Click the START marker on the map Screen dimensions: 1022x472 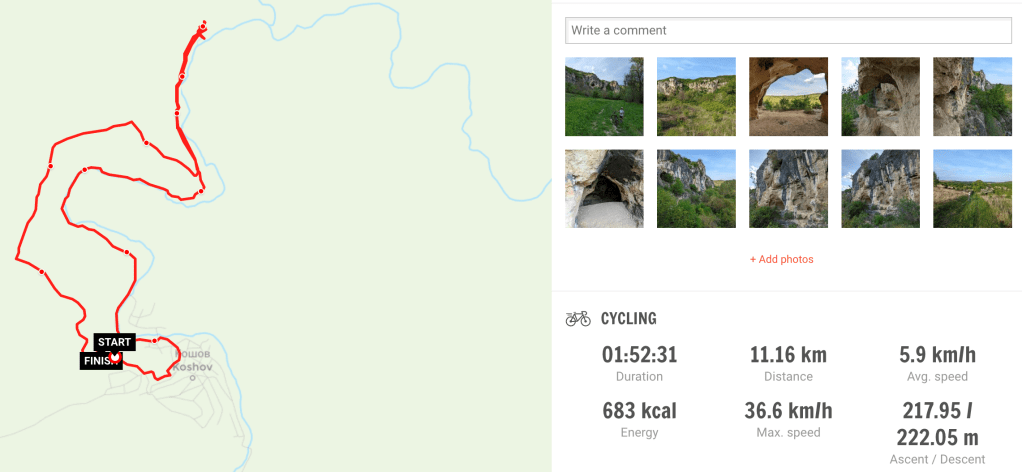coord(114,342)
